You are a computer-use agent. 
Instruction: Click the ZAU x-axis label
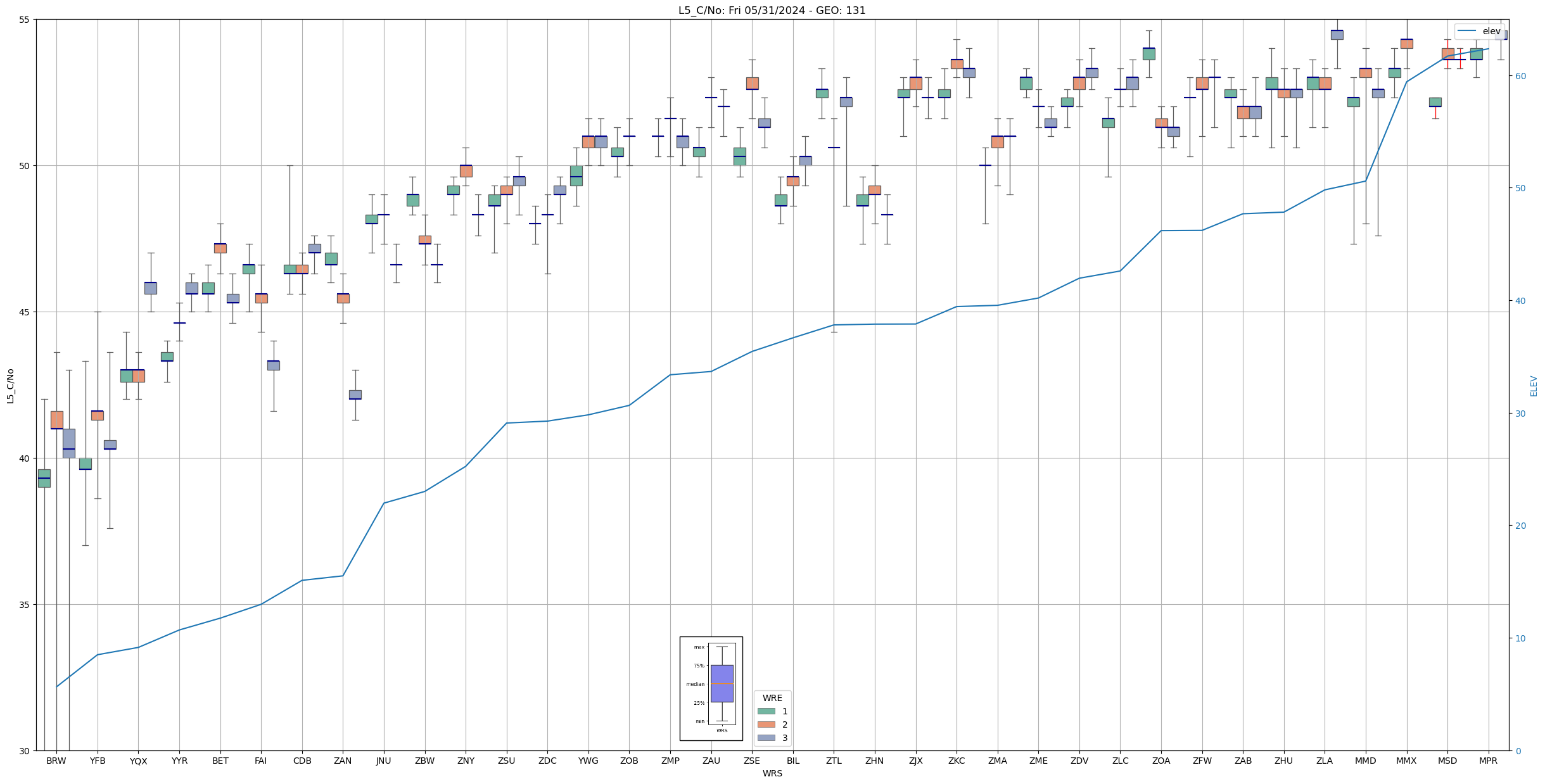point(711,761)
